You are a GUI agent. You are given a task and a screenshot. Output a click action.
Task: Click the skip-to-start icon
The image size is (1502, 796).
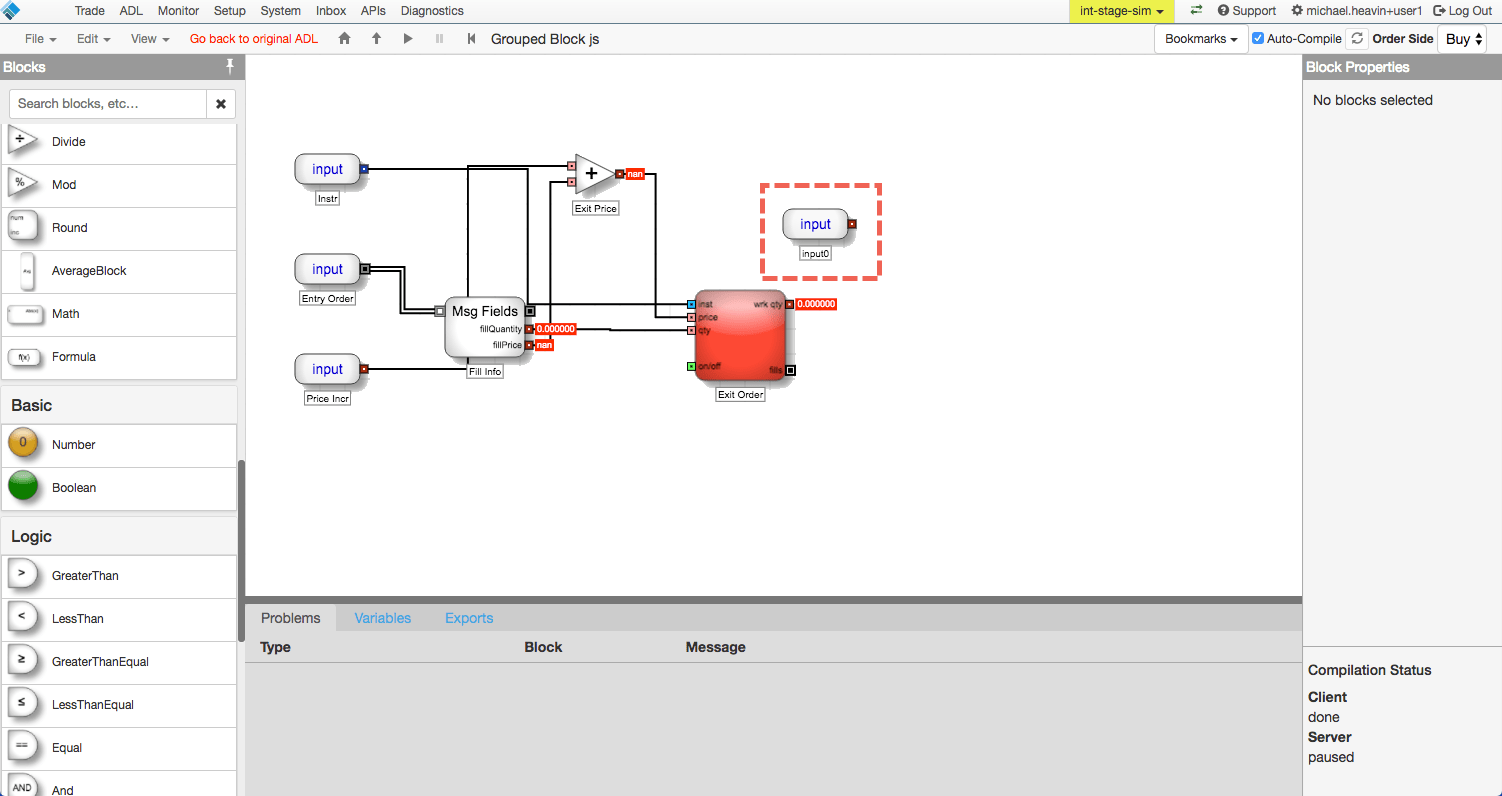[471, 39]
